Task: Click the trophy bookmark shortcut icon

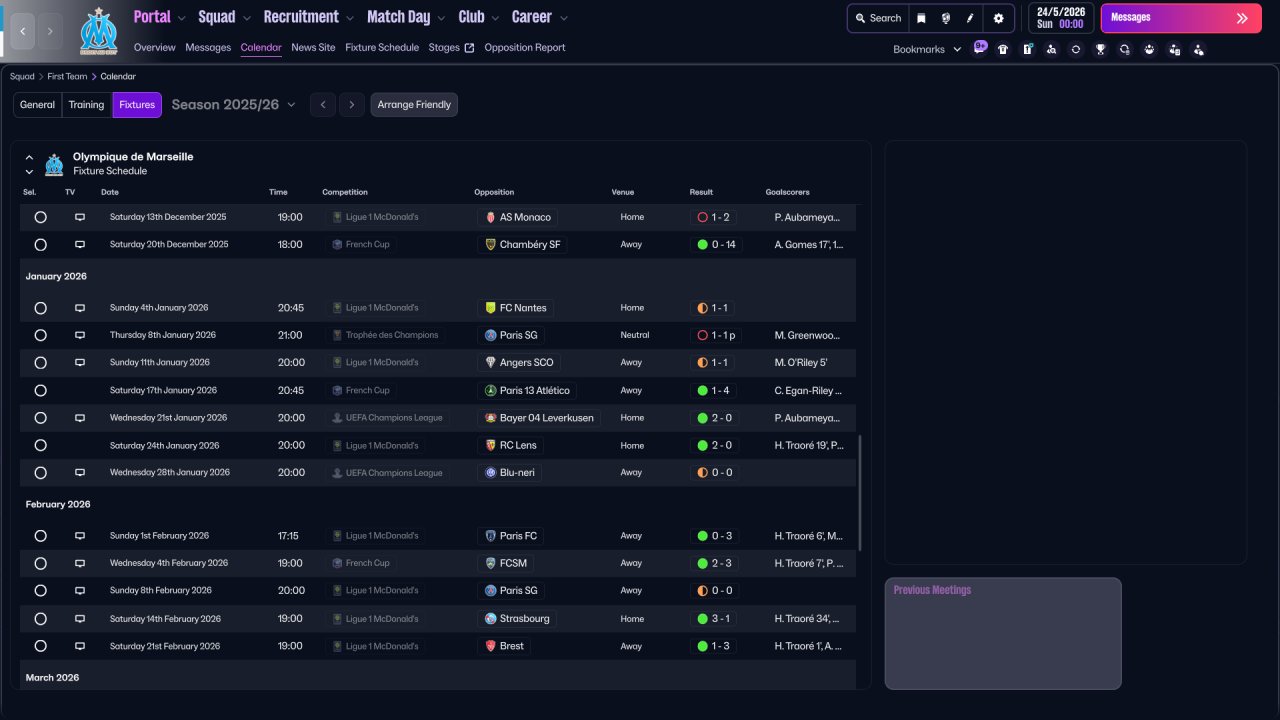Action: 1100,49
